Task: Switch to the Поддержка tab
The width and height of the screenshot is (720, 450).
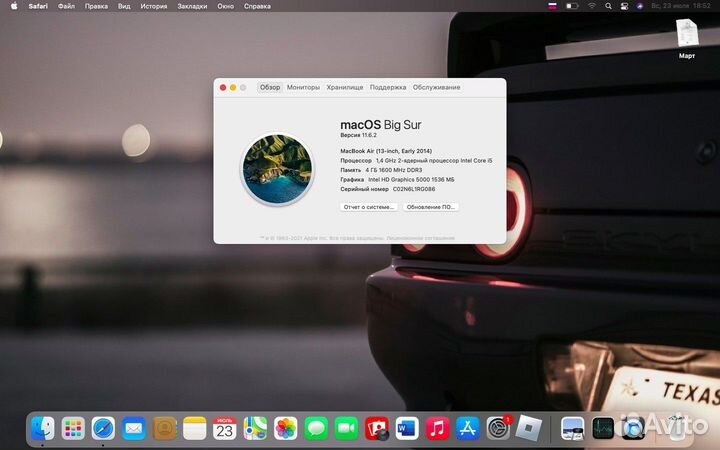Action: point(388,87)
